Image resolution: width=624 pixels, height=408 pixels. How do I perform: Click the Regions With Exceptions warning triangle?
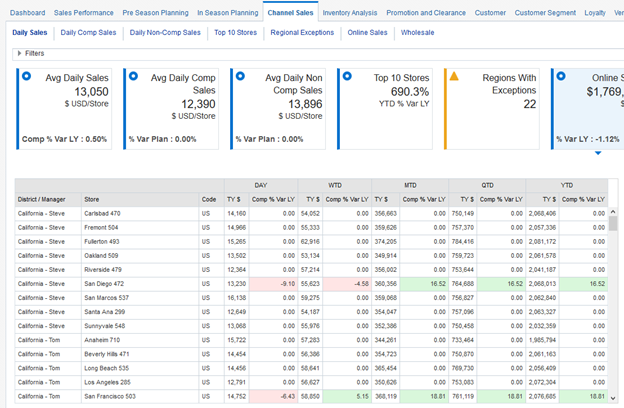[454, 76]
